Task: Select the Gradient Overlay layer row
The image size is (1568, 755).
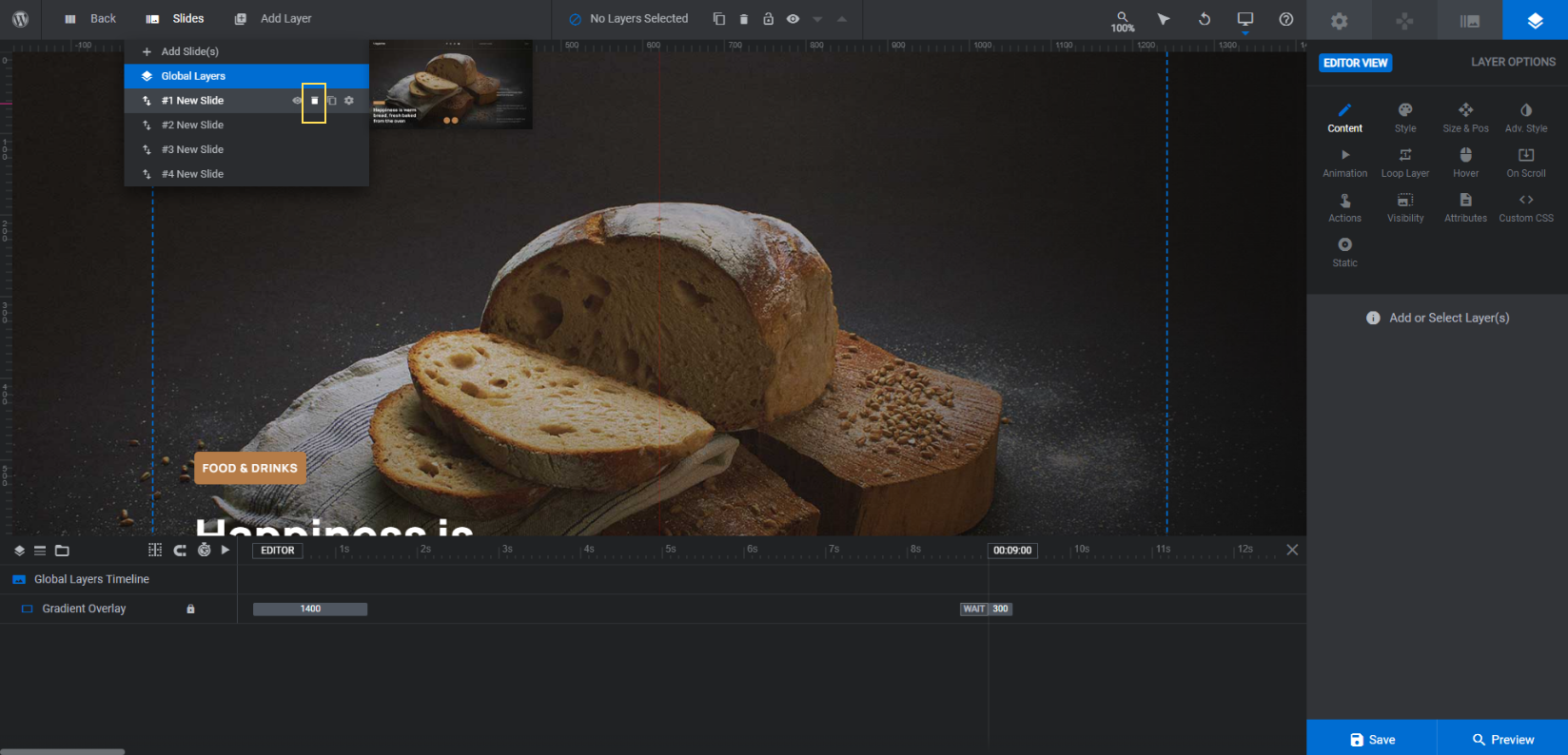Action: click(118, 609)
